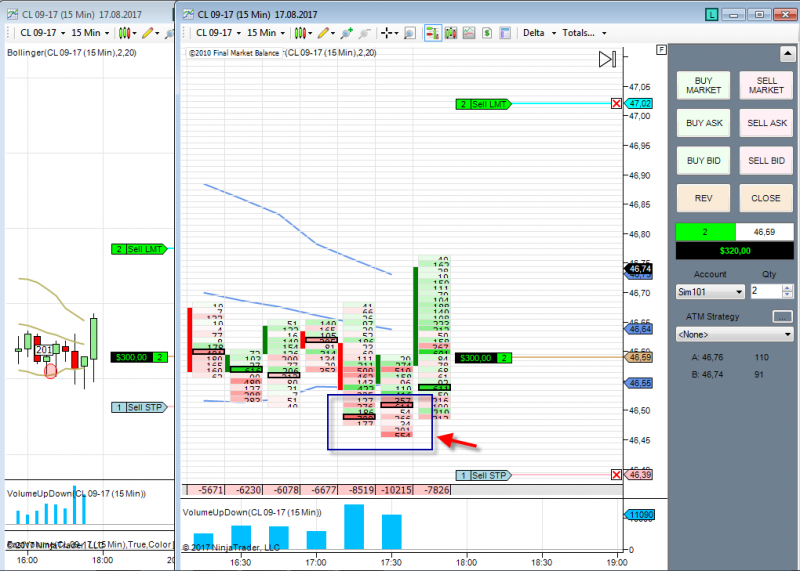Click the CLOSE position button
This screenshot has width=800, height=571.
click(x=766, y=198)
